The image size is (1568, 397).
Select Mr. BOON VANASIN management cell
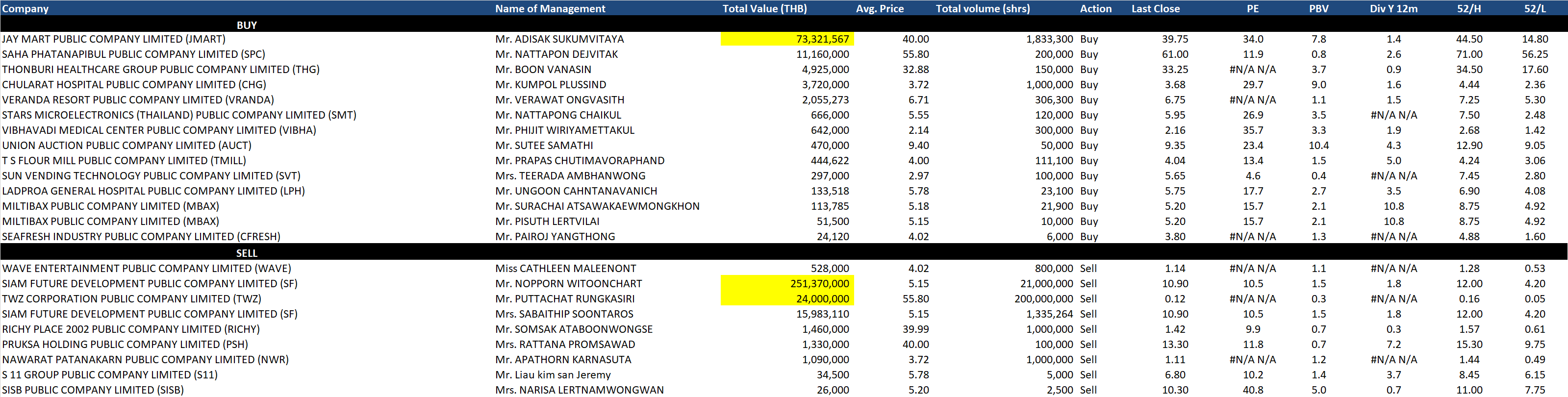point(543,70)
